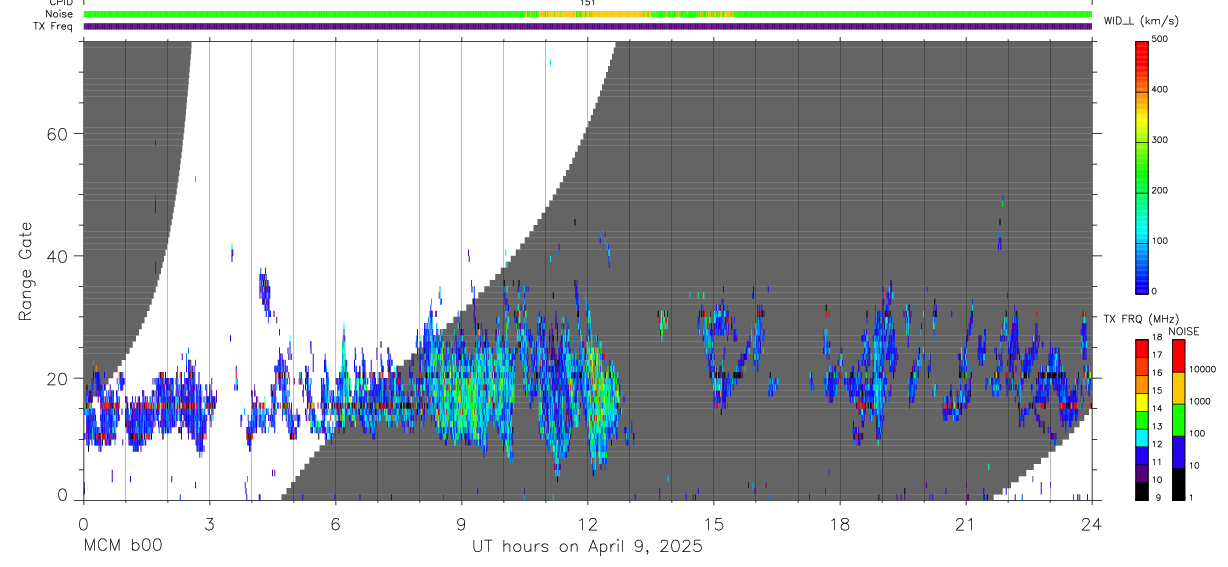The height and width of the screenshot is (567, 1228).
Task: Click the '21' UT hour tick label
Action: pyautogui.click(x=965, y=524)
